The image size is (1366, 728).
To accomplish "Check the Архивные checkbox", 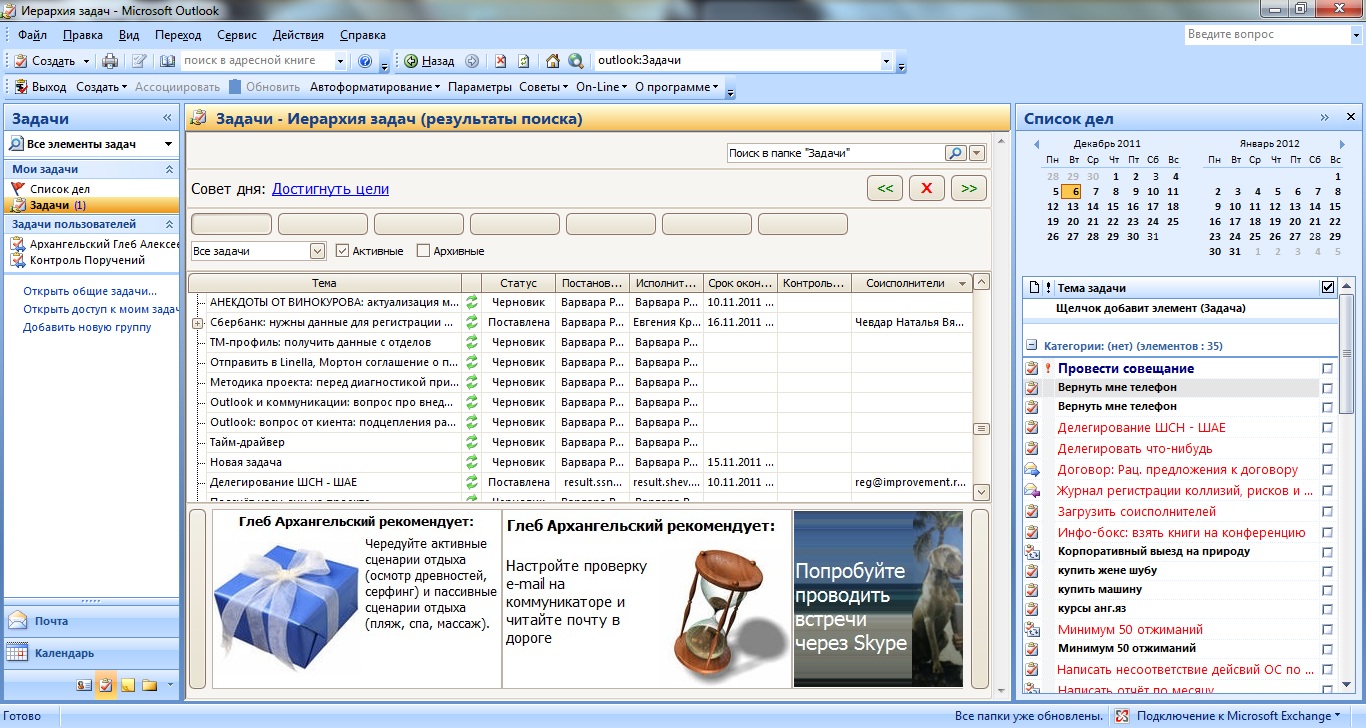I will click(423, 251).
